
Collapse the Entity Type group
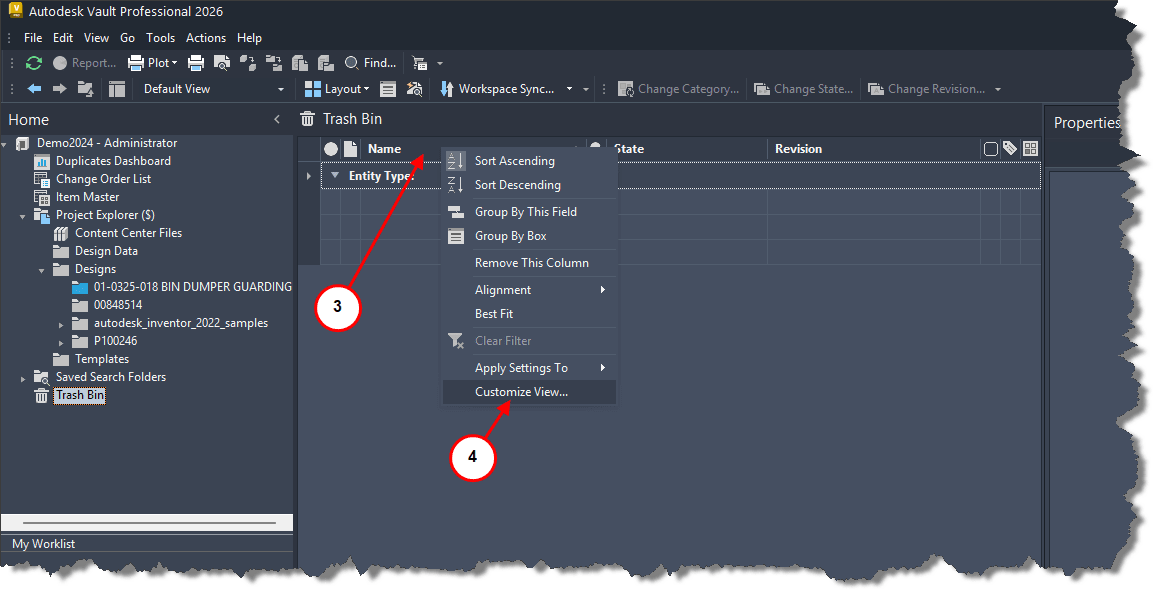(335, 176)
